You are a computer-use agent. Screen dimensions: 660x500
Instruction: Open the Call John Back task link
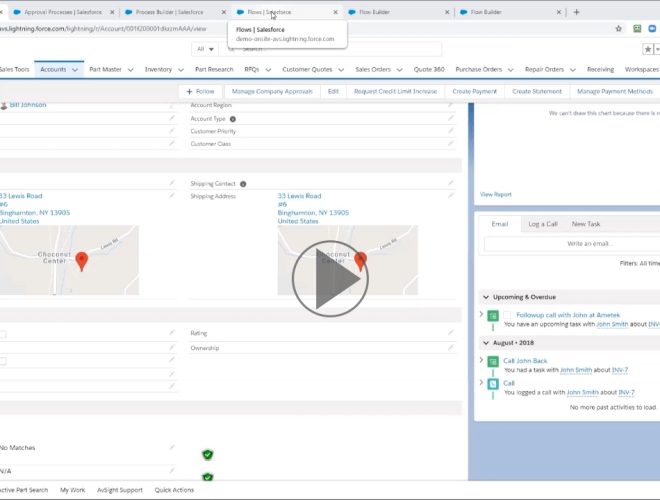(x=525, y=361)
